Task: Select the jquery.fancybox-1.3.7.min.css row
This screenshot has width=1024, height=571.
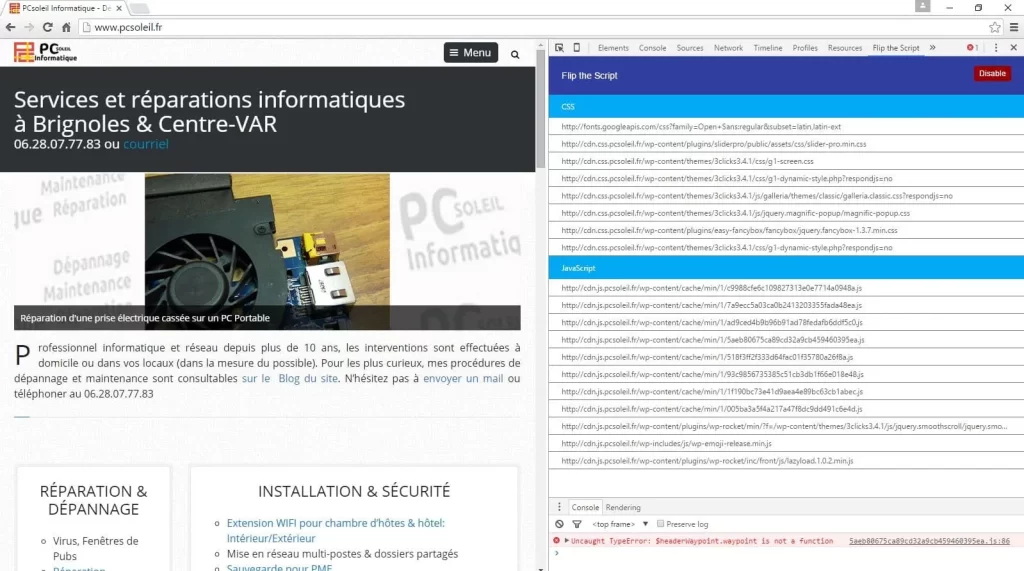Action: point(786,231)
